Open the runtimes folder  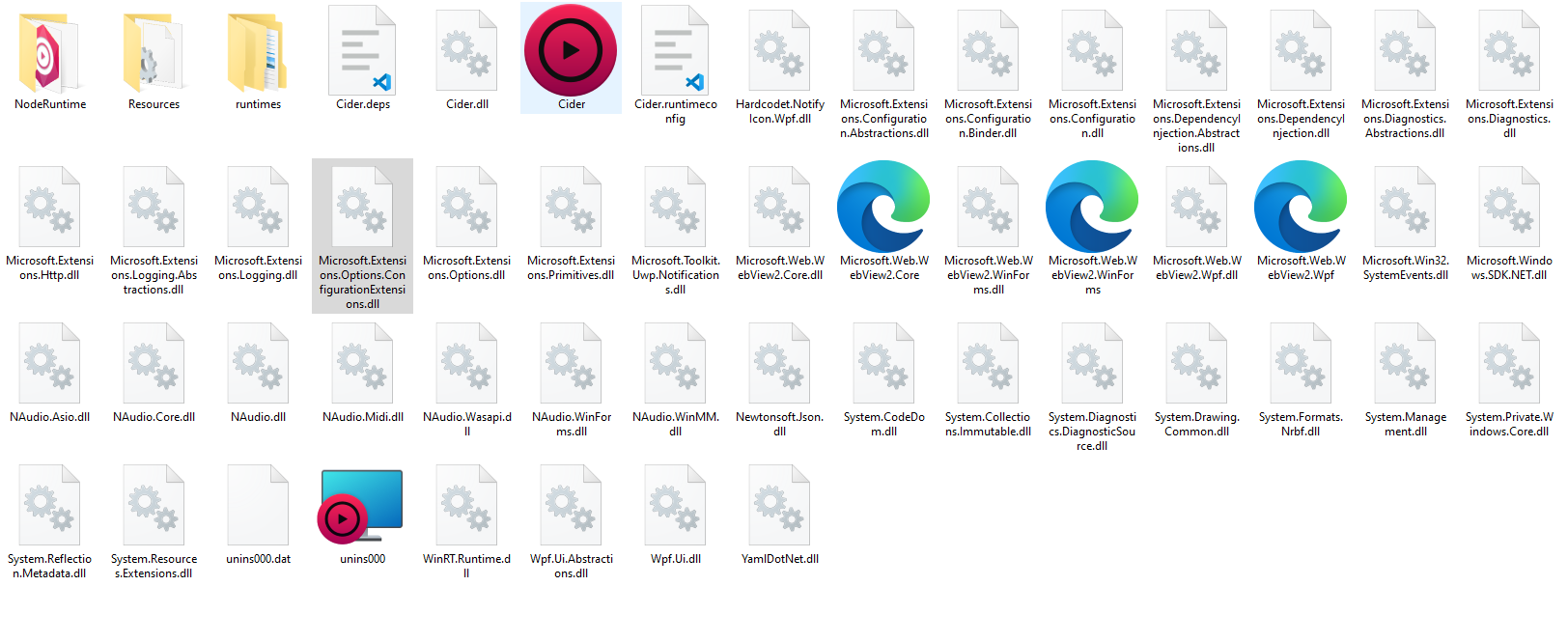[x=258, y=53]
